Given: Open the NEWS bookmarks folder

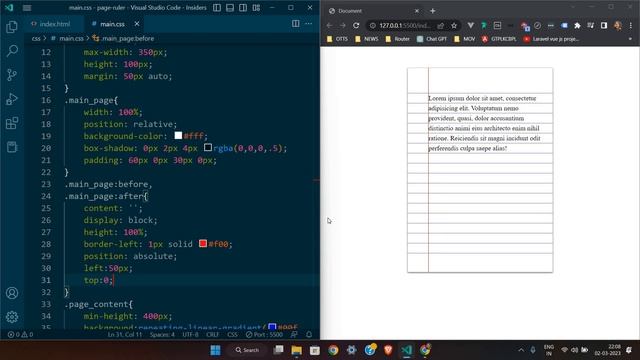Looking at the screenshot, I should pyautogui.click(x=367, y=39).
